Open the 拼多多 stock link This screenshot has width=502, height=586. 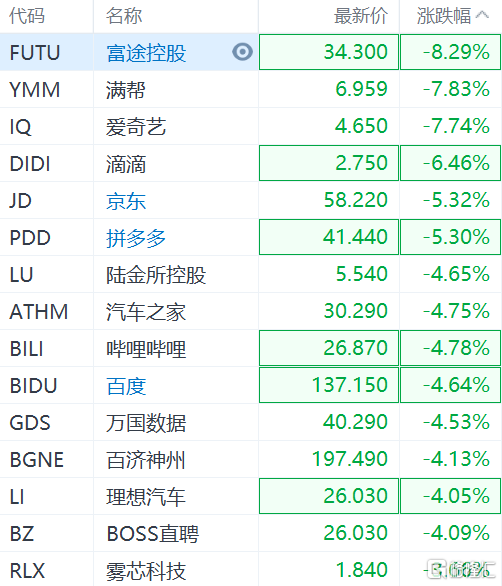point(136,238)
